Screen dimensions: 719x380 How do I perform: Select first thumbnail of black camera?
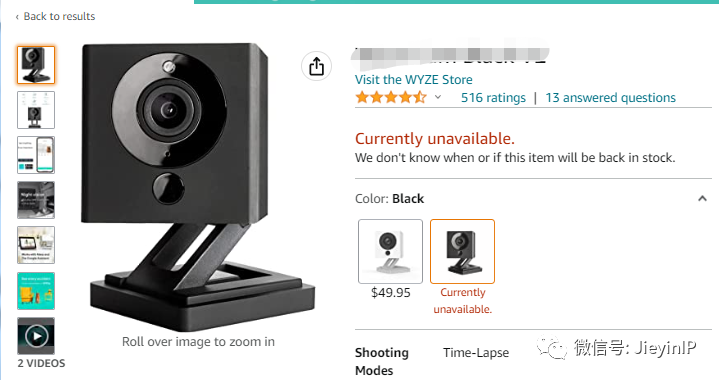(36, 65)
